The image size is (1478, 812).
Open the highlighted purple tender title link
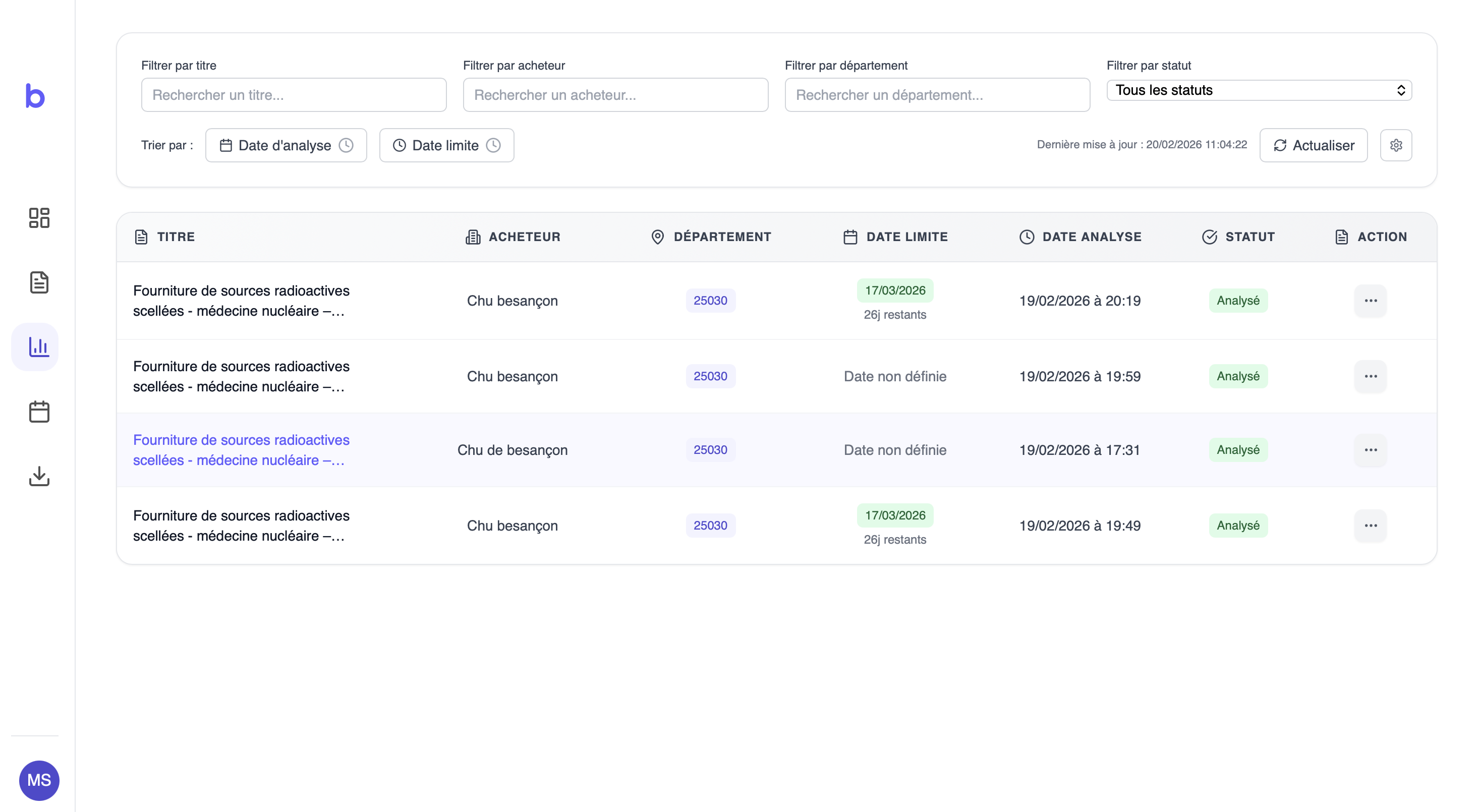point(241,450)
